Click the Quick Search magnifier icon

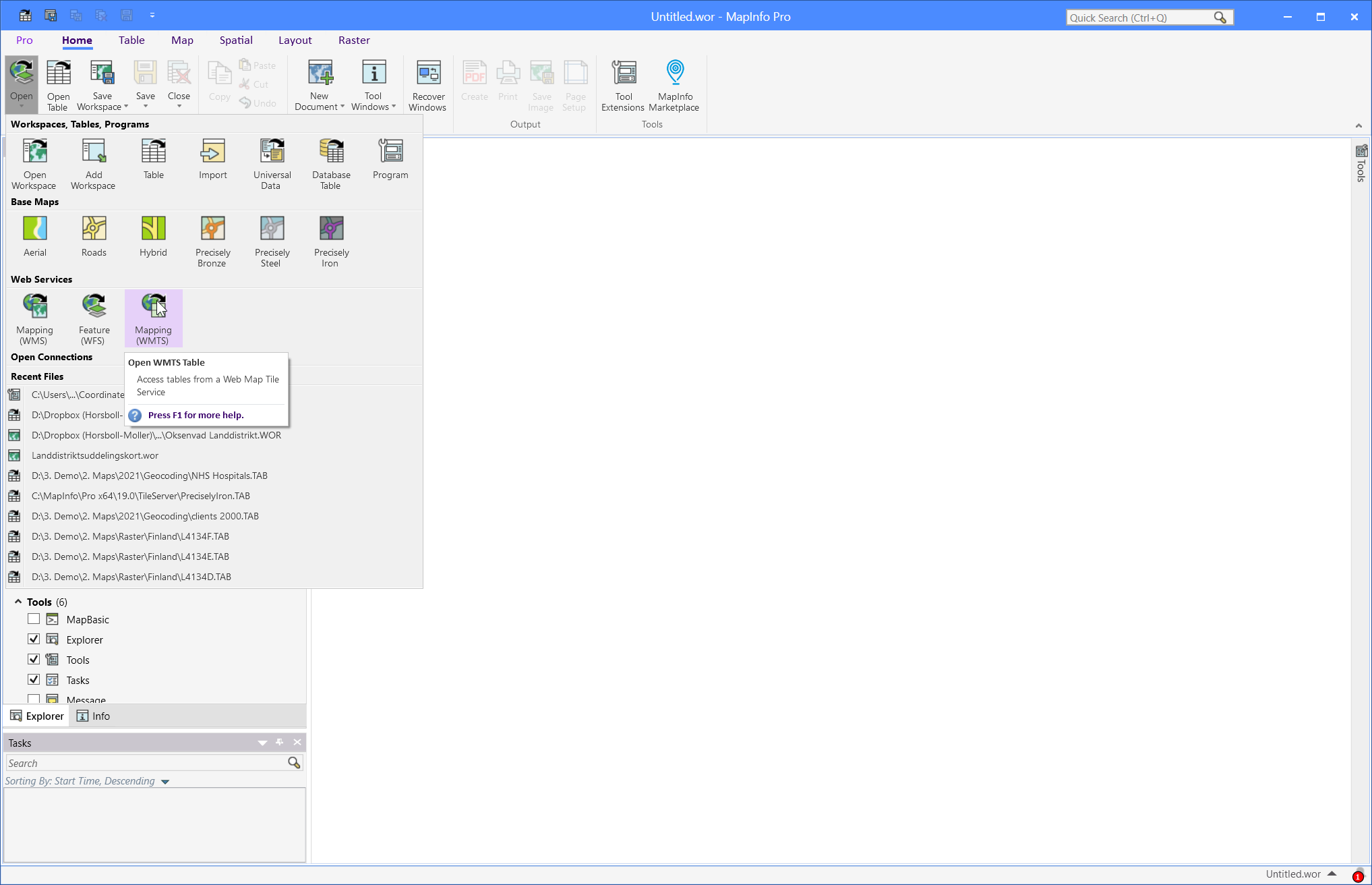(1220, 18)
